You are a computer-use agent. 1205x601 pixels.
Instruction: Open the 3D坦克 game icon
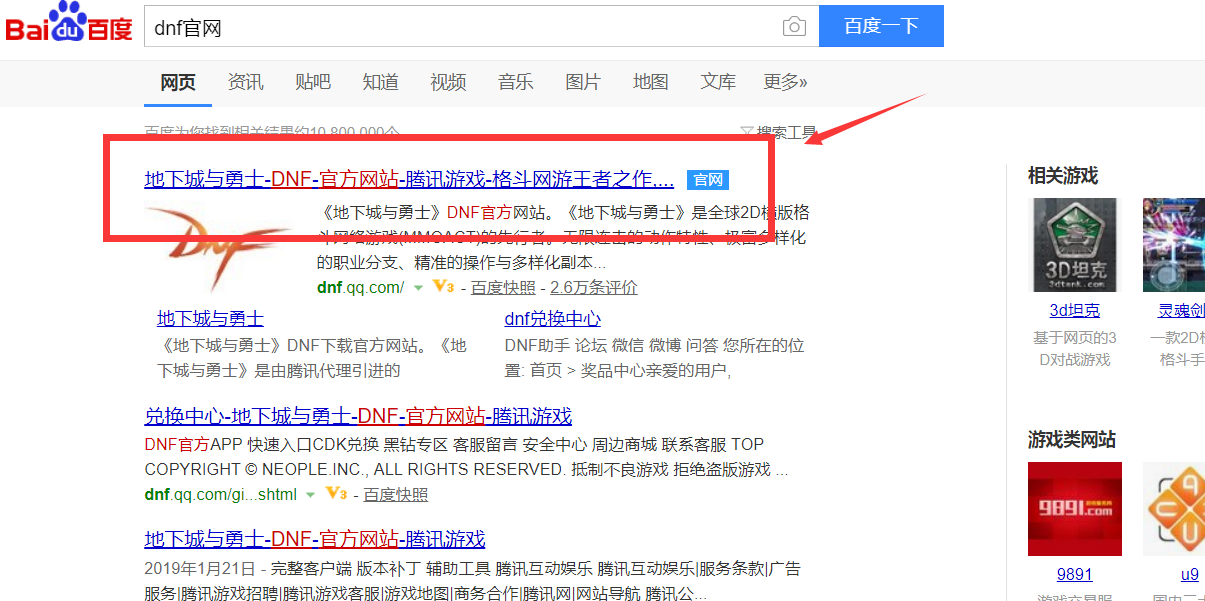coord(1075,245)
